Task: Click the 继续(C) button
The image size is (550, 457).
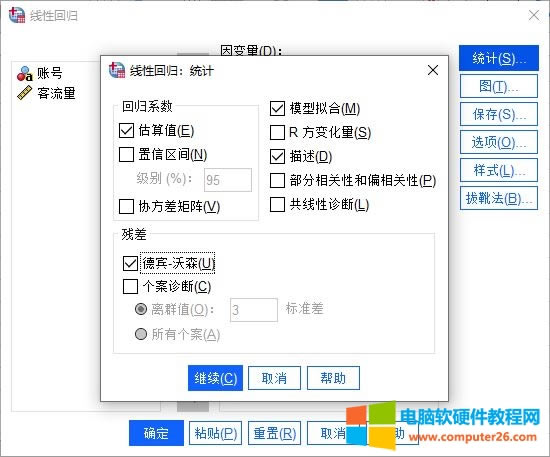Action: coord(215,378)
